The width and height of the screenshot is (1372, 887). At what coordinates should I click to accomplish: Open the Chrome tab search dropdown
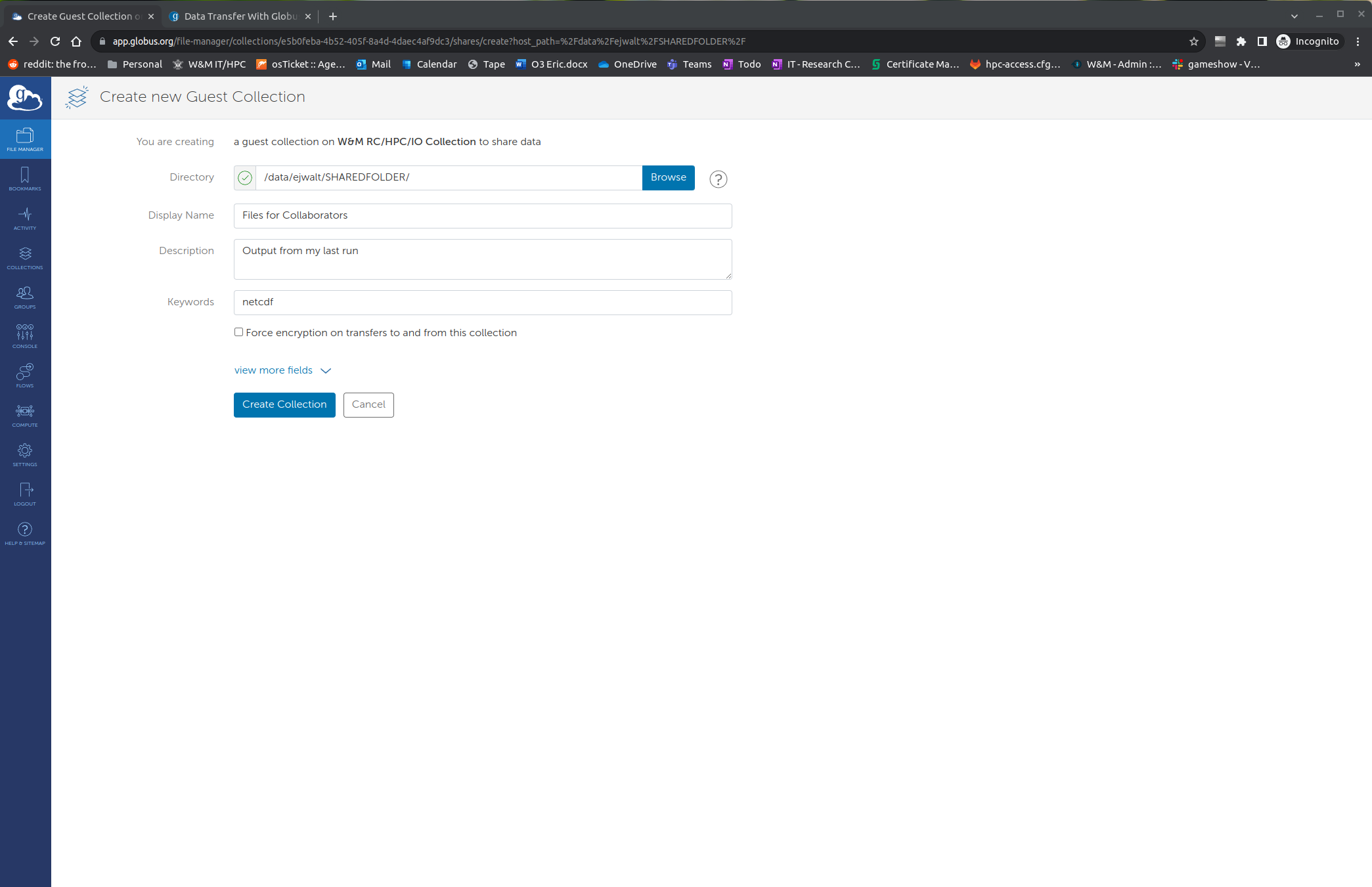pos(1294,16)
